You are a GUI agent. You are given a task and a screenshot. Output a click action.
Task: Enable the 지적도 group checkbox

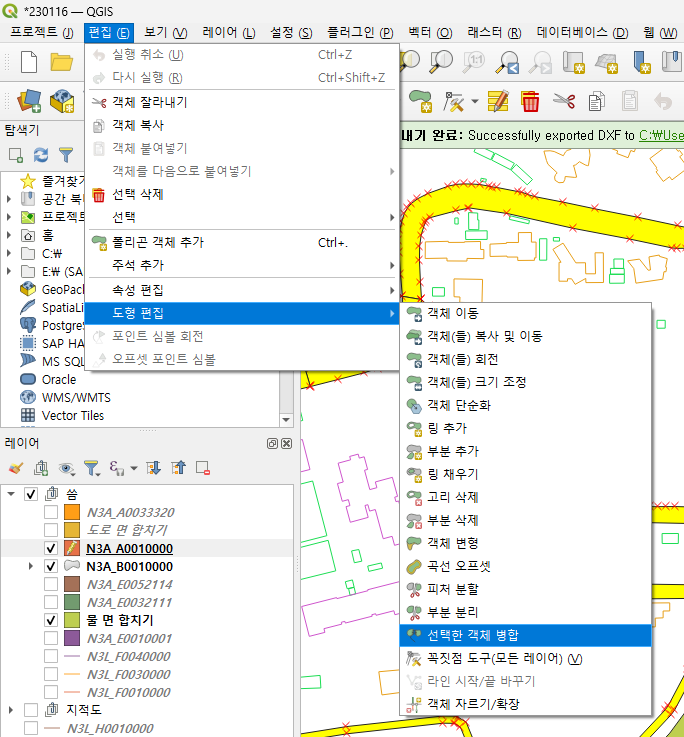pyautogui.click(x=31, y=710)
